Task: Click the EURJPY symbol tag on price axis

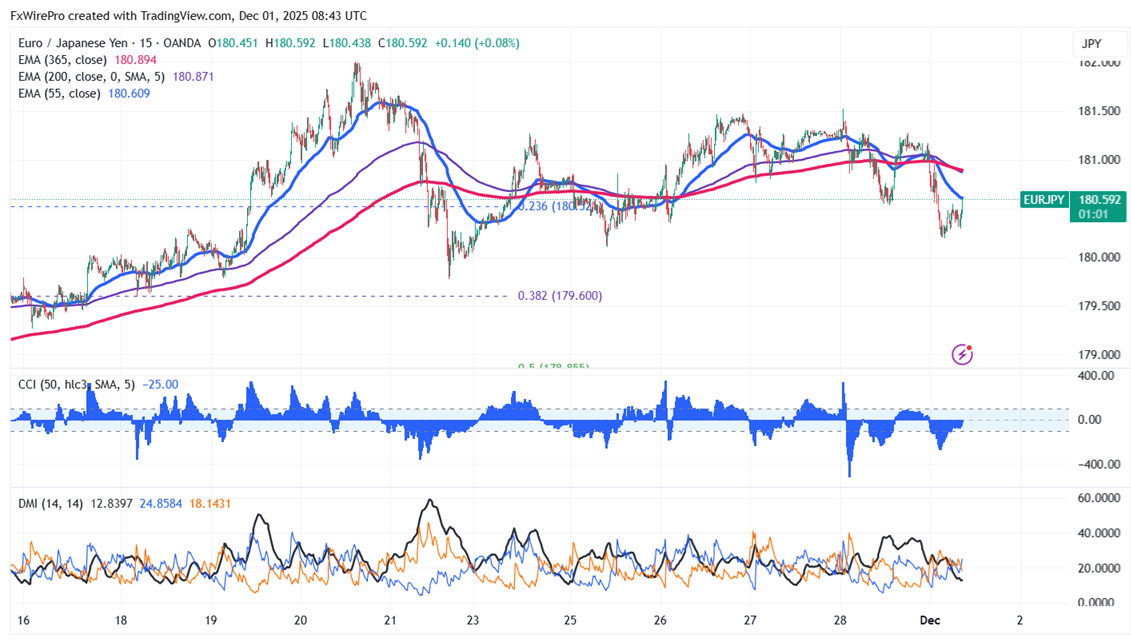Action: 1042,200
